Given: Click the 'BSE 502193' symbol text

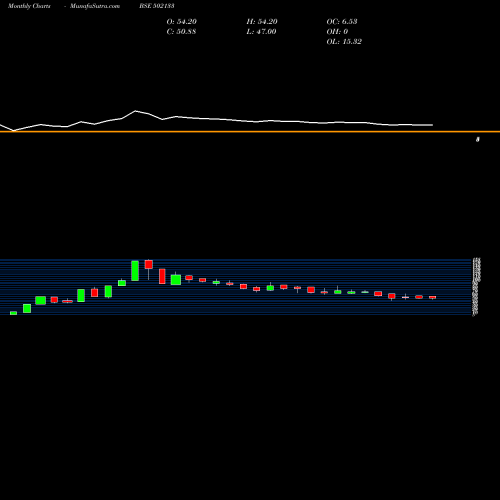Looking at the screenshot, I should point(157,6).
